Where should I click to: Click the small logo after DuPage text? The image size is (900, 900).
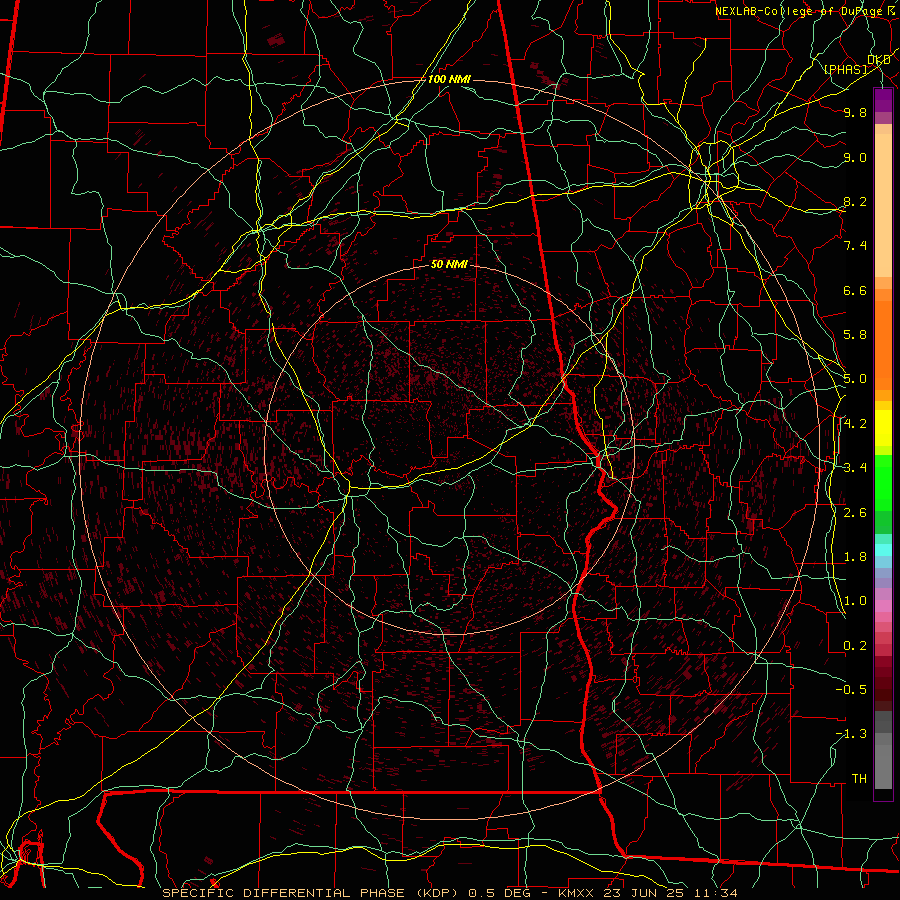tap(891, 10)
